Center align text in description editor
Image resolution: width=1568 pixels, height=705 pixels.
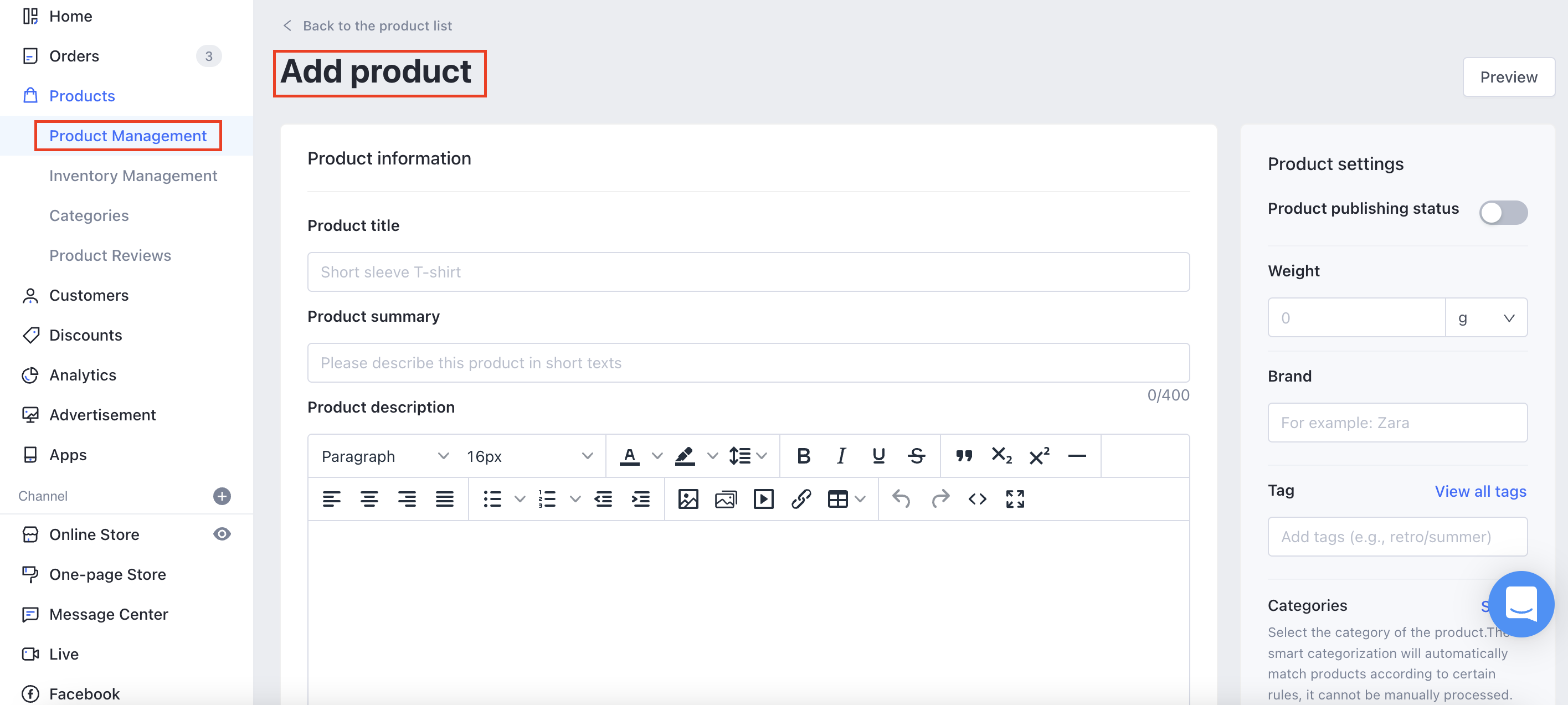[x=369, y=499]
